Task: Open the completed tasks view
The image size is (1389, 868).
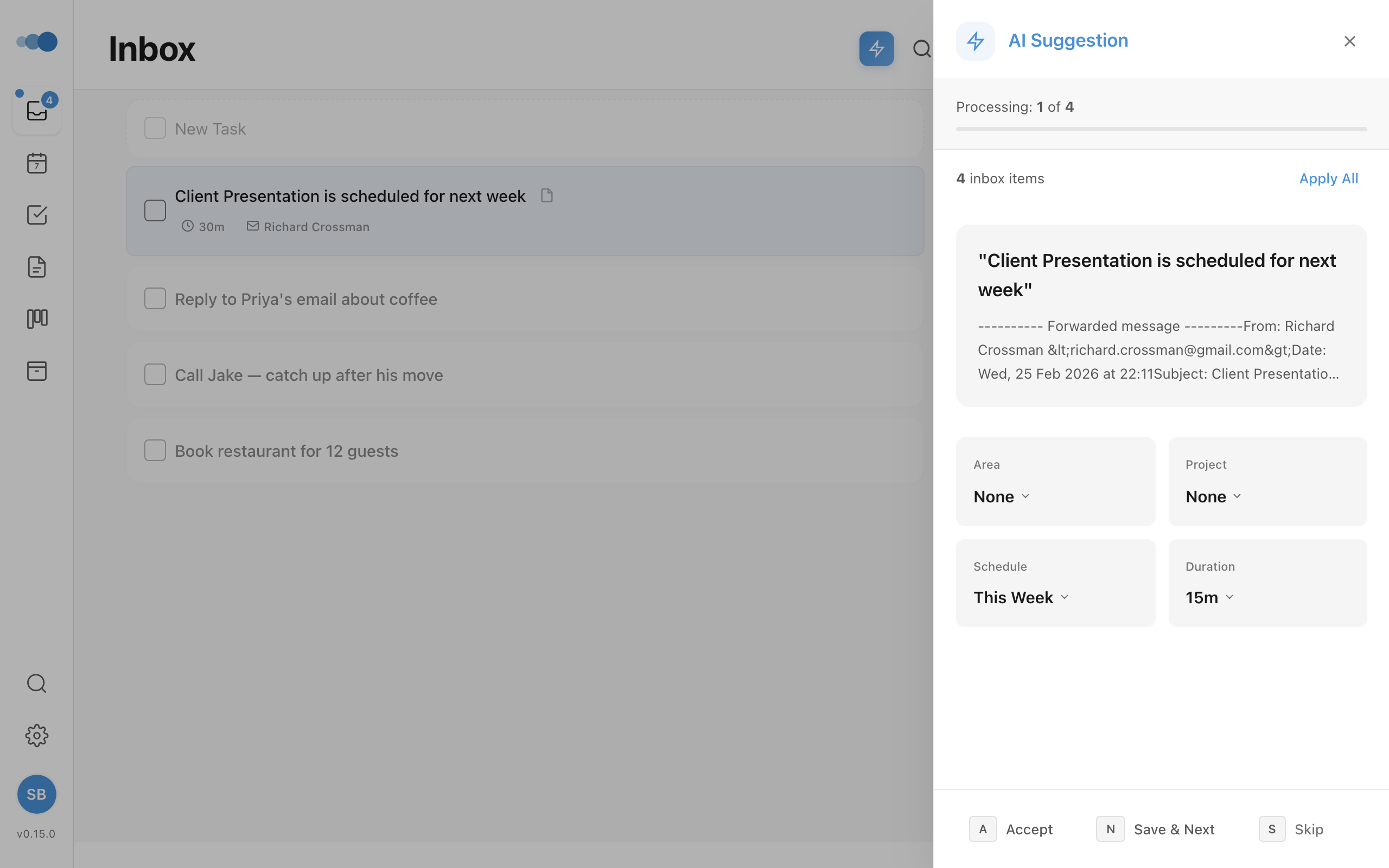Action: click(36, 215)
